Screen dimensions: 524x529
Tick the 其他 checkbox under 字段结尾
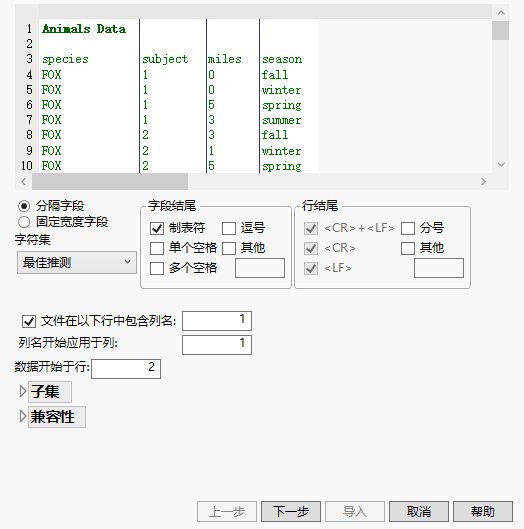click(x=229, y=248)
